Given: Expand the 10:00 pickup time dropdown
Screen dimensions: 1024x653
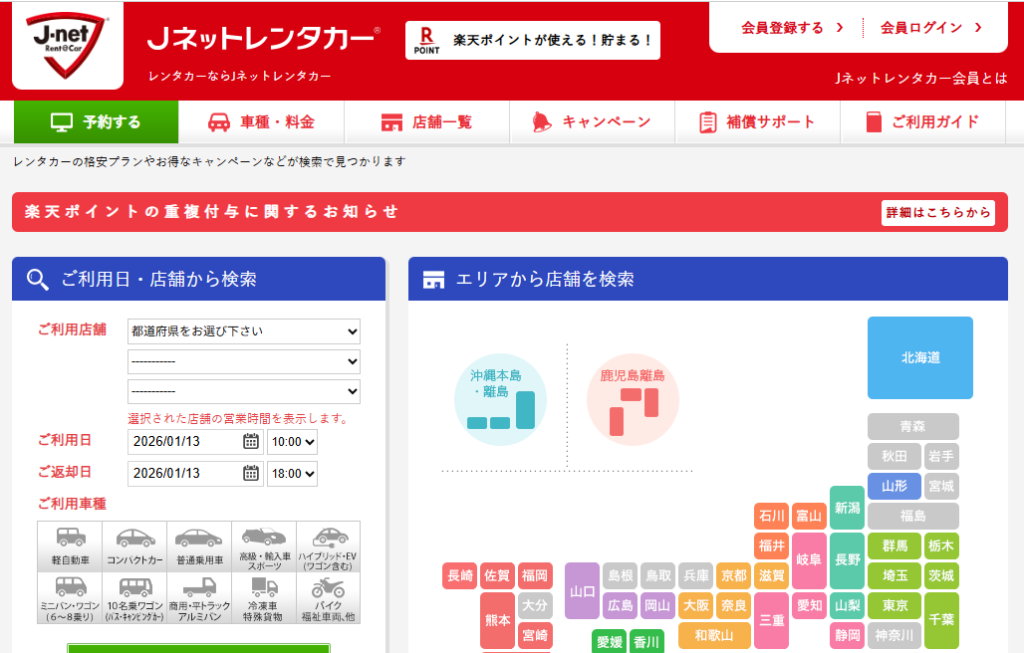Looking at the screenshot, I should click(x=292, y=442).
